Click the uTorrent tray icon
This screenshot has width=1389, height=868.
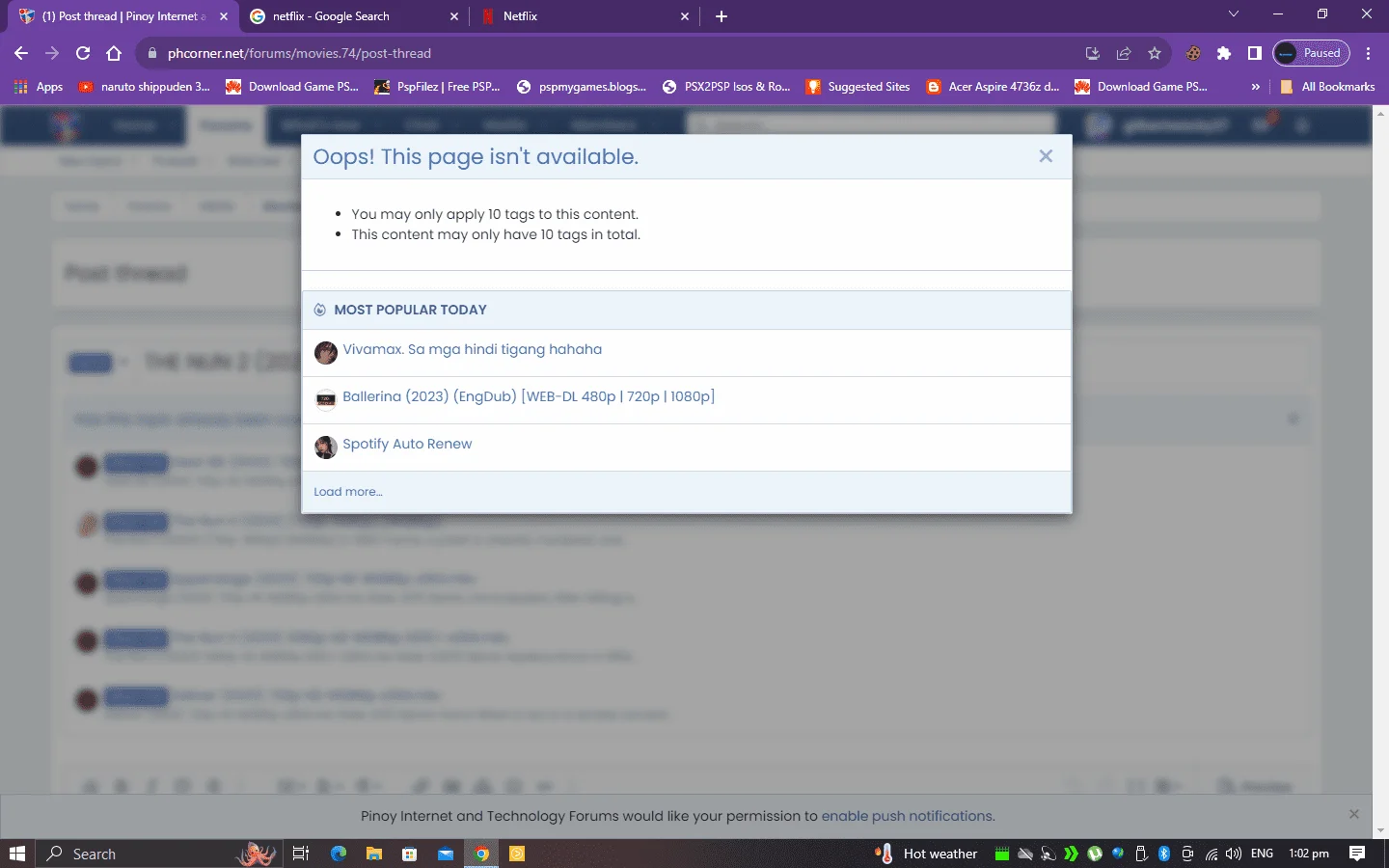coord(1095,854)
